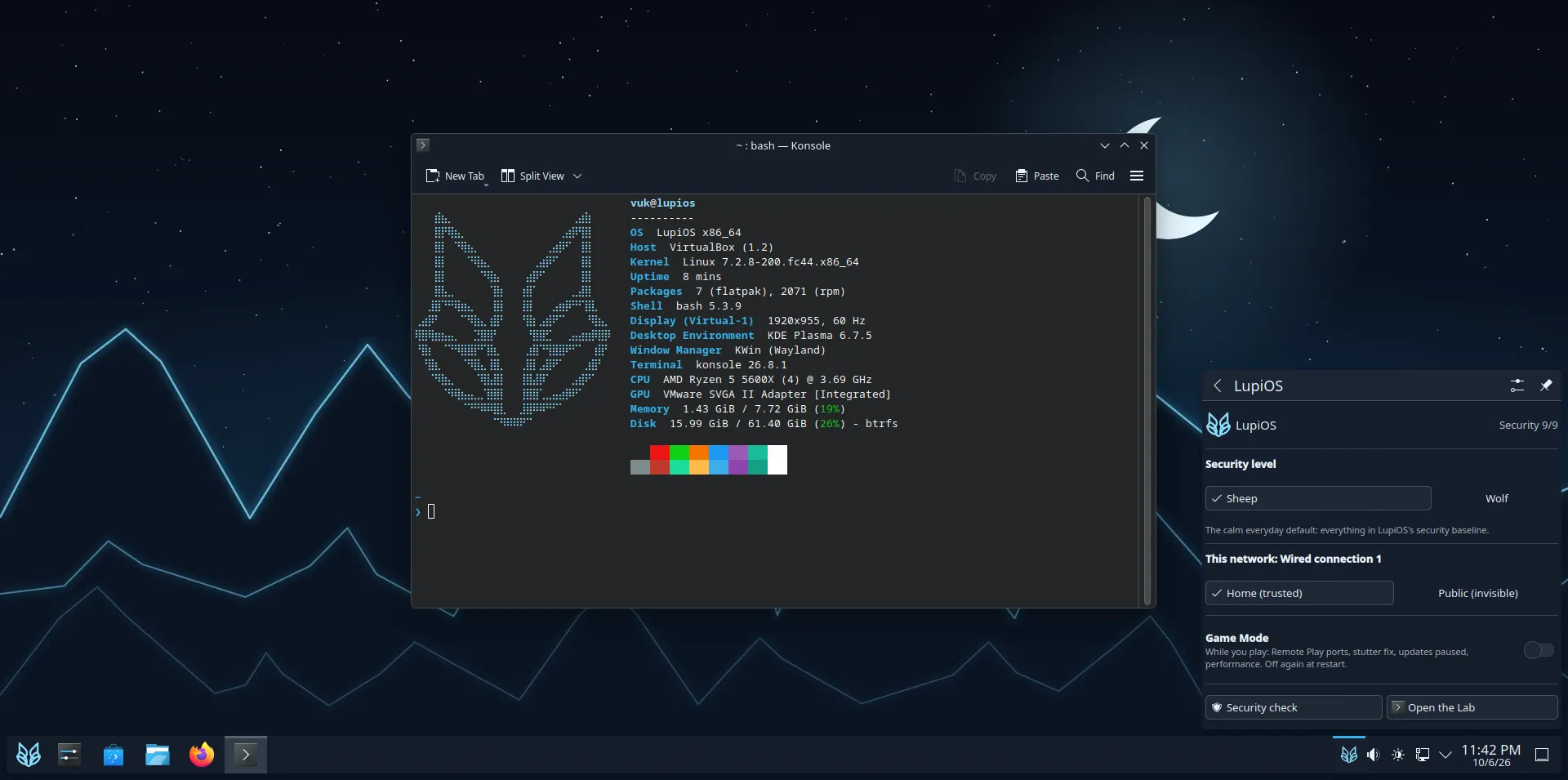Open LupiOS widget configure icon
The image size is (1568, 780).
(1517, 386)
